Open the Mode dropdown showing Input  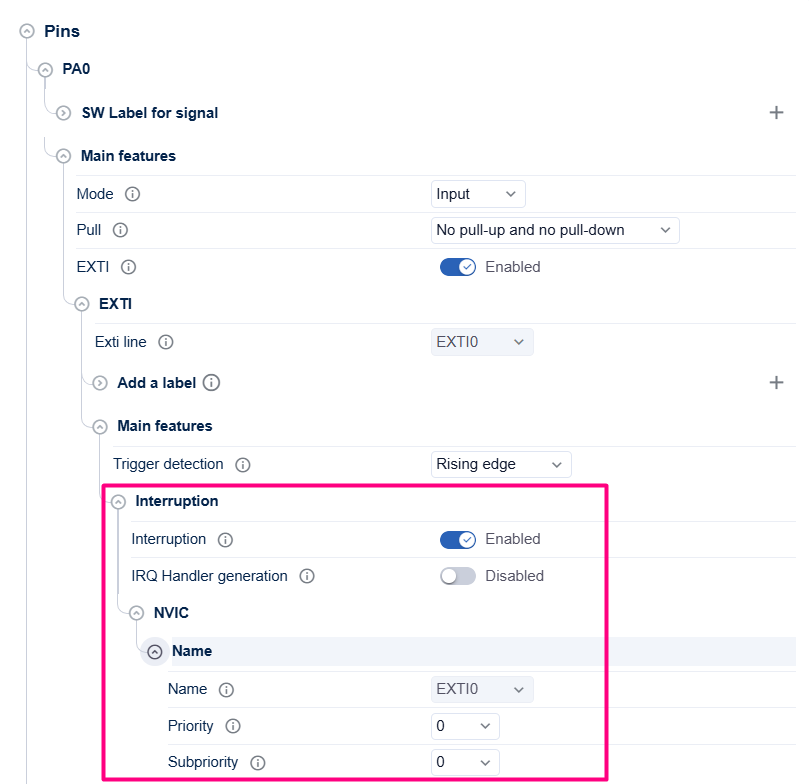pyautogui.click(x=478, y=194)
